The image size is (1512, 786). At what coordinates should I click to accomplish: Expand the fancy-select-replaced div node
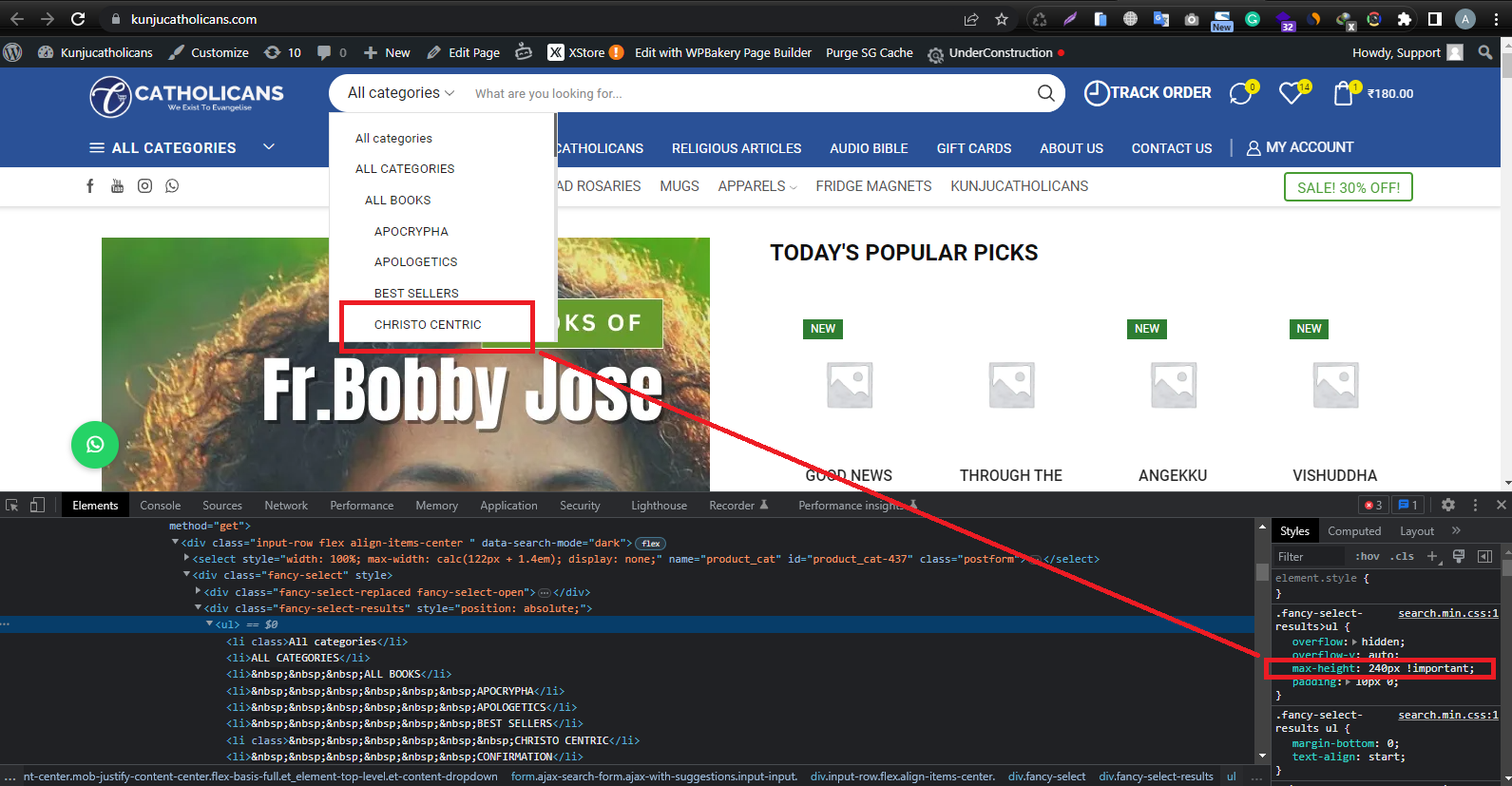pyautogui.click(x=199, y=592)
